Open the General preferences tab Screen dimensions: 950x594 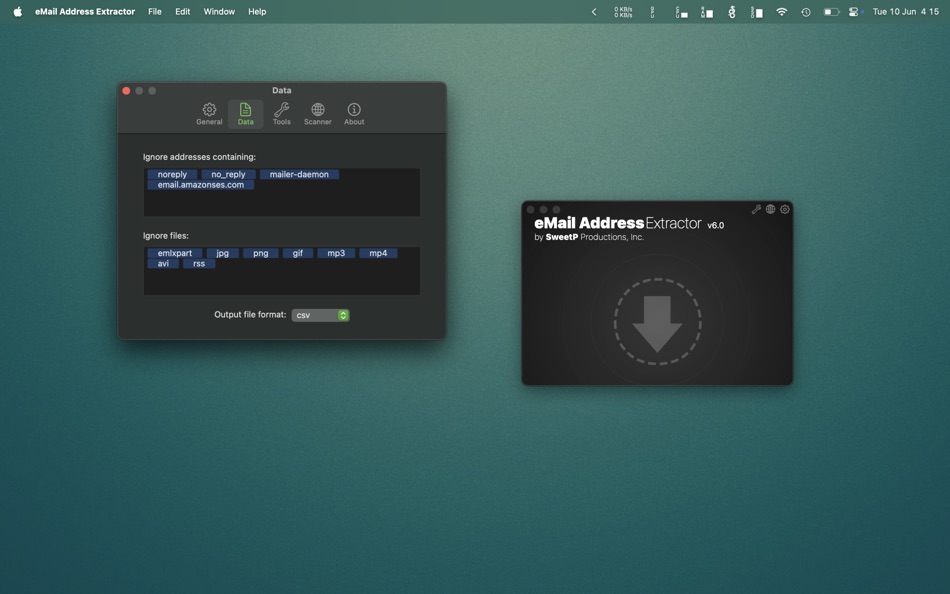209,114
